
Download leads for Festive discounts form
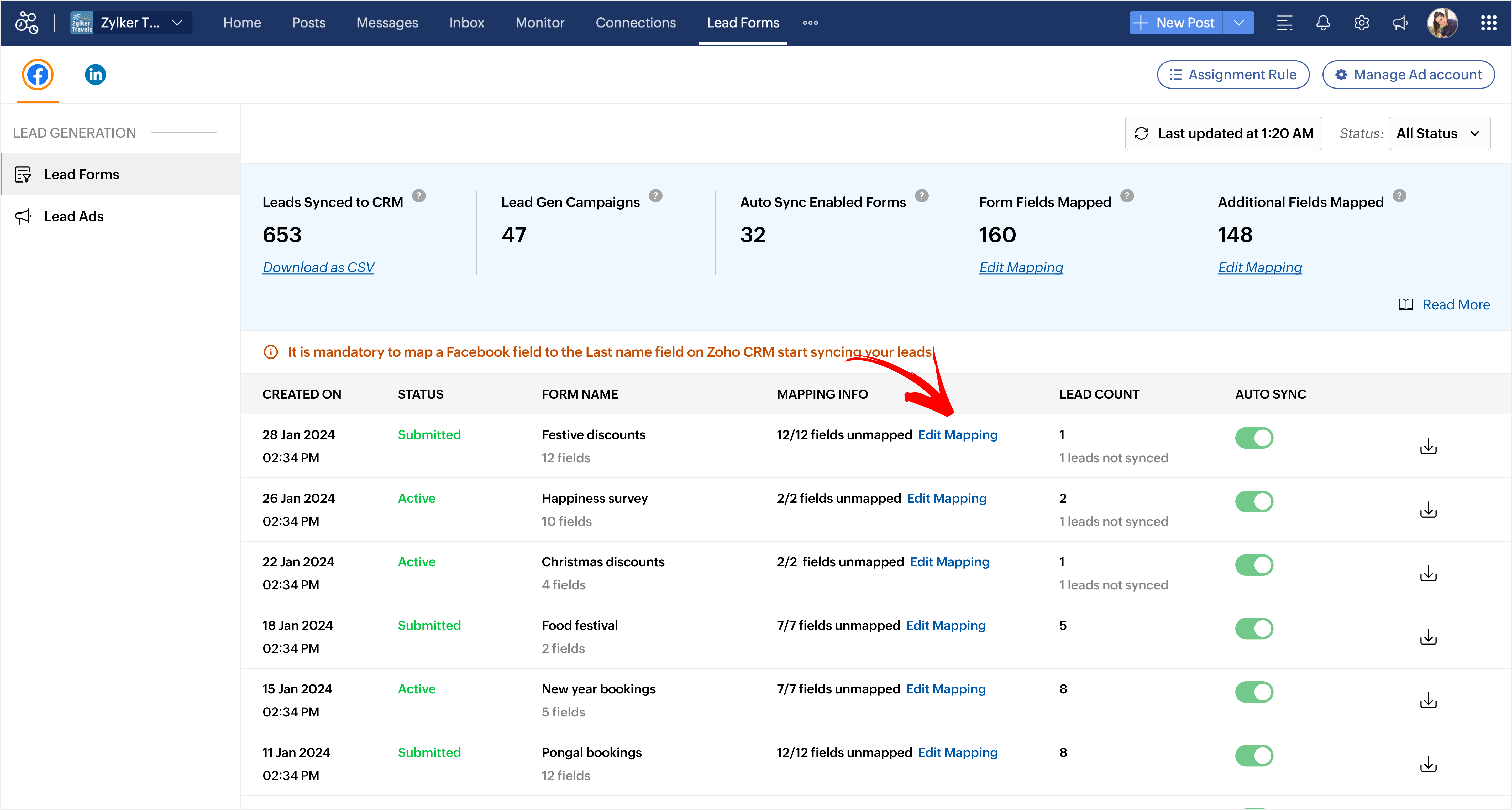click(1428, 446)
